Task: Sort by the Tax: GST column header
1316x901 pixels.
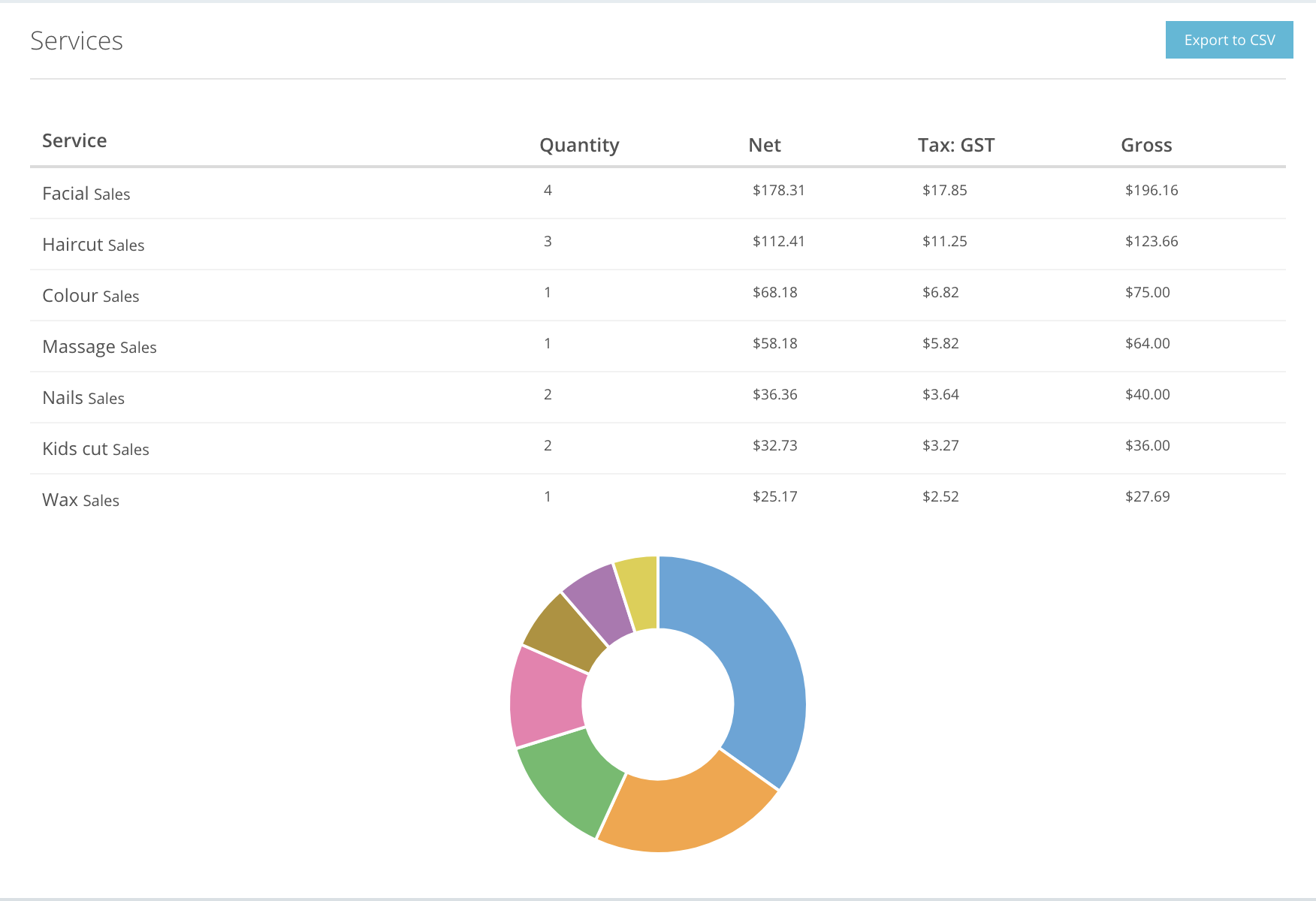Action: [955, 145]
